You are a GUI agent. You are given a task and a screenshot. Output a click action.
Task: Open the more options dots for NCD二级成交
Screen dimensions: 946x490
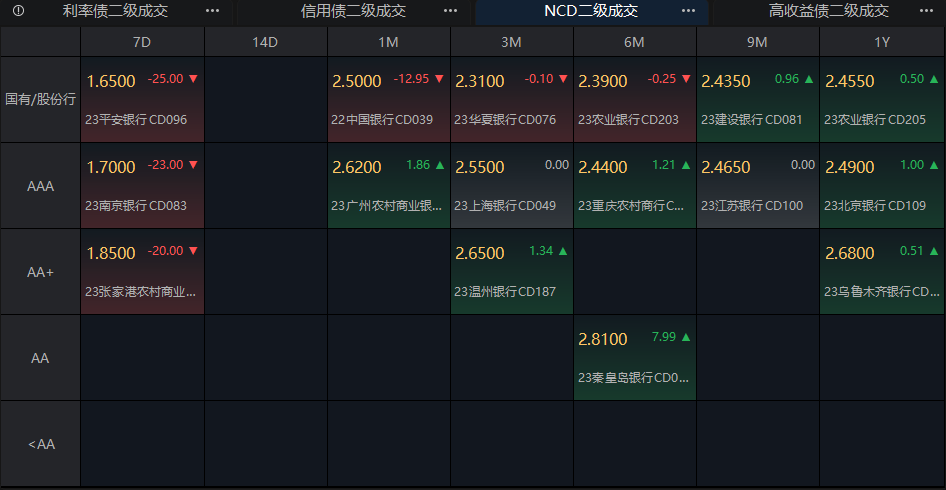tap(688, 11)
